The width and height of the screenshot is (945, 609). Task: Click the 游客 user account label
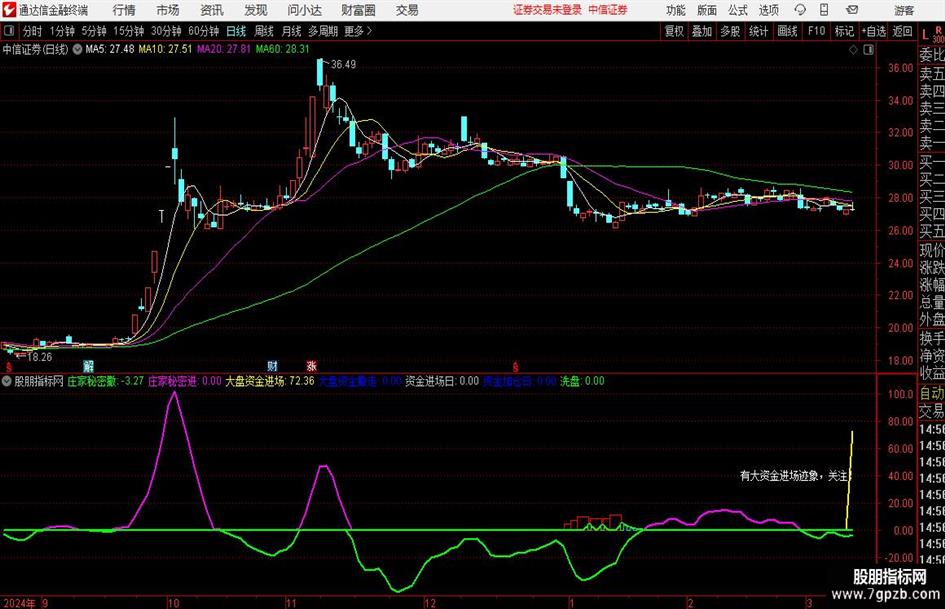(x=904, y=10)
